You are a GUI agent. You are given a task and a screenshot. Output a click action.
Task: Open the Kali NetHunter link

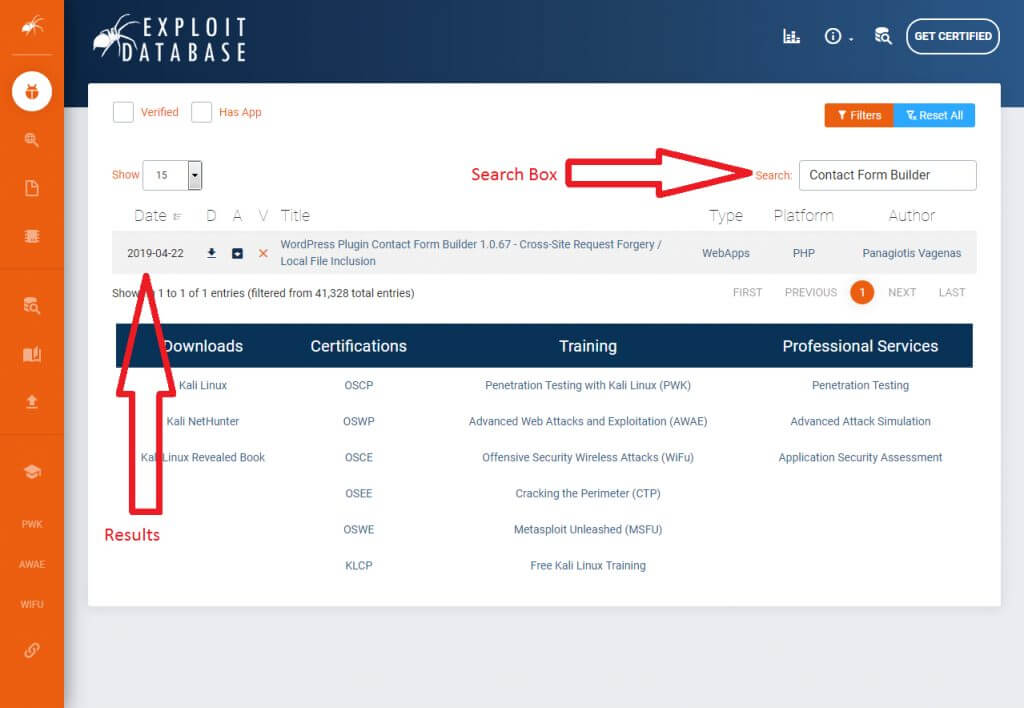pyautogui.click(x=202, y=421)
